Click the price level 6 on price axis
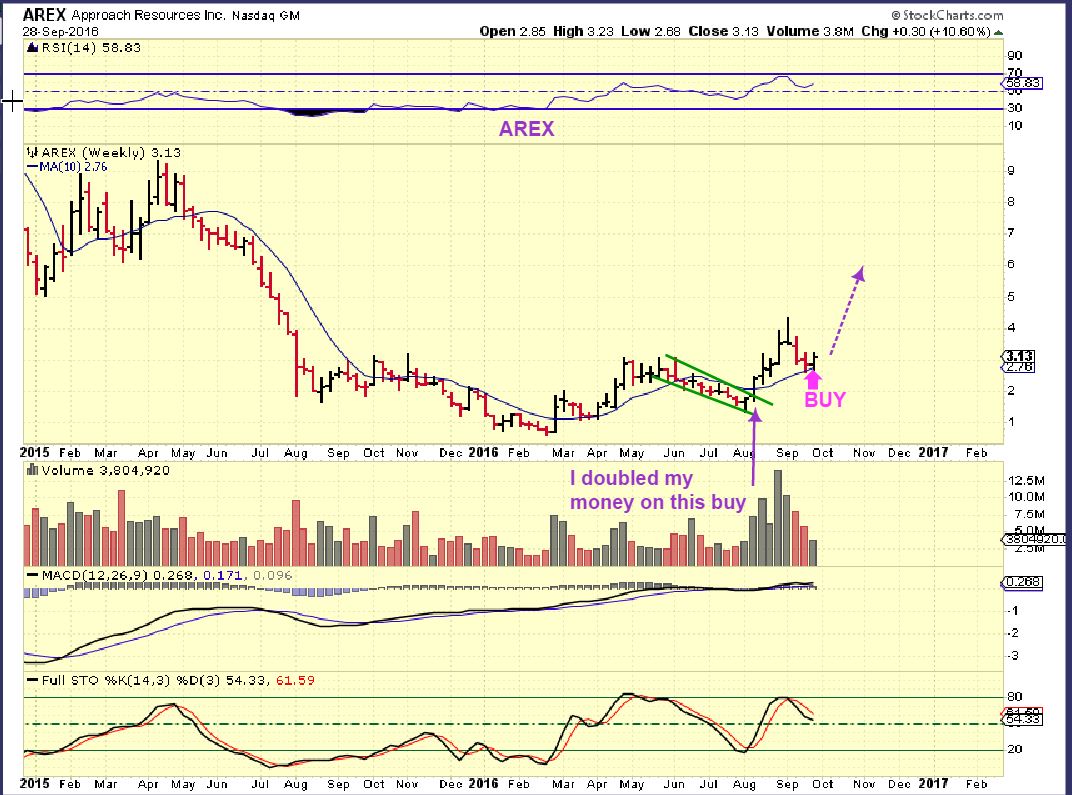This screenshot has height=795, width=1072. (x=1010, y=265)
